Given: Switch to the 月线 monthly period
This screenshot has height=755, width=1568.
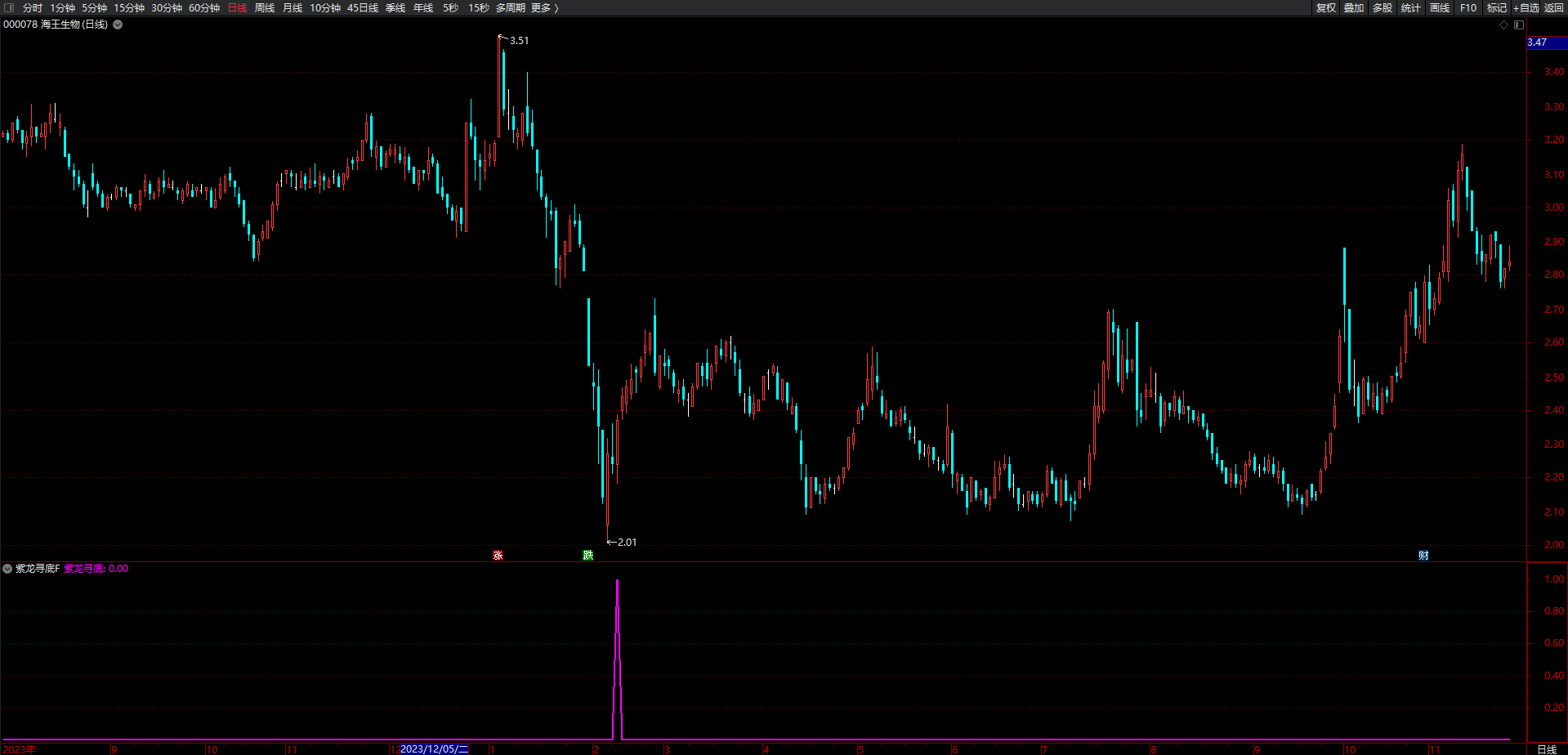Looking at the screenshot, I should pyautogui.click(x=293, y=7).
